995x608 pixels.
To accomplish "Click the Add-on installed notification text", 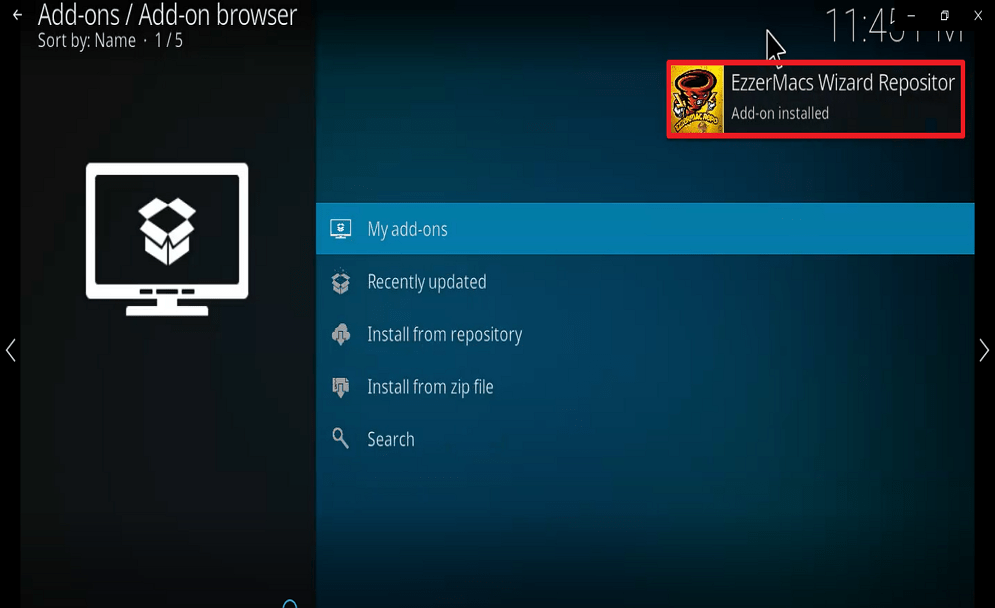I will (780, 114).
